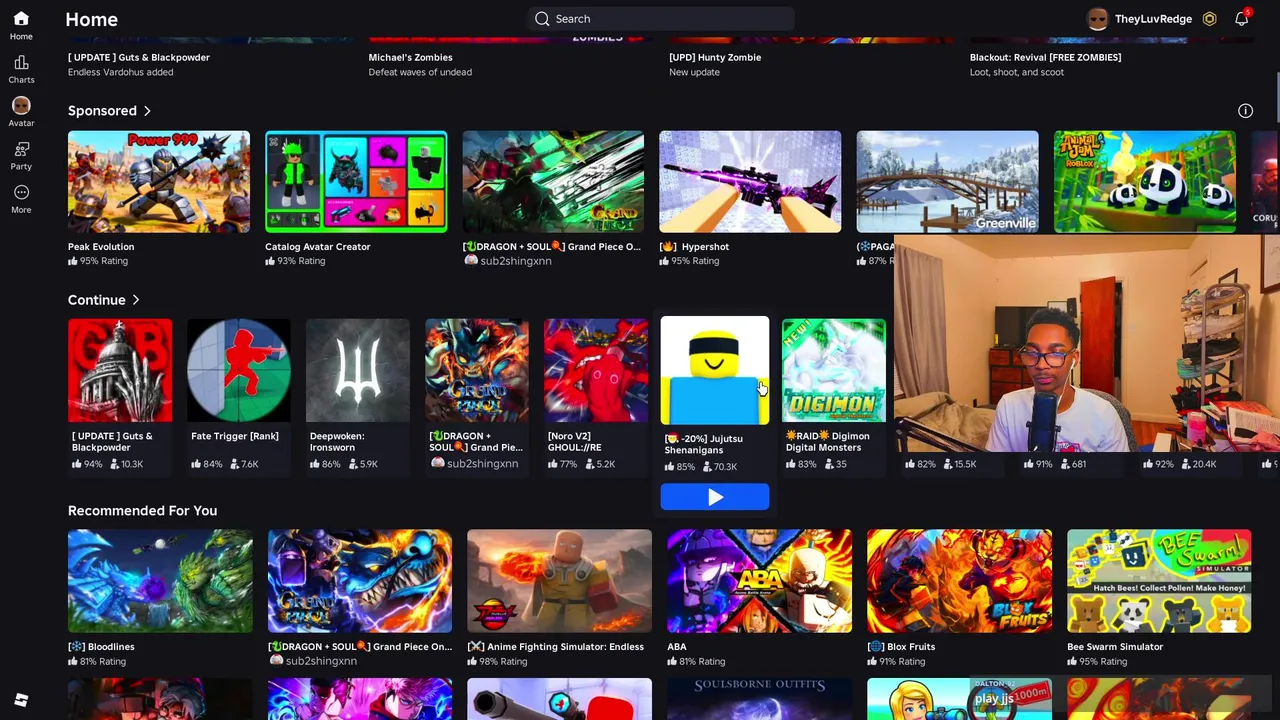Click the Home page title text
Viewport: 1280px width, 720px height.
point(91,19)
